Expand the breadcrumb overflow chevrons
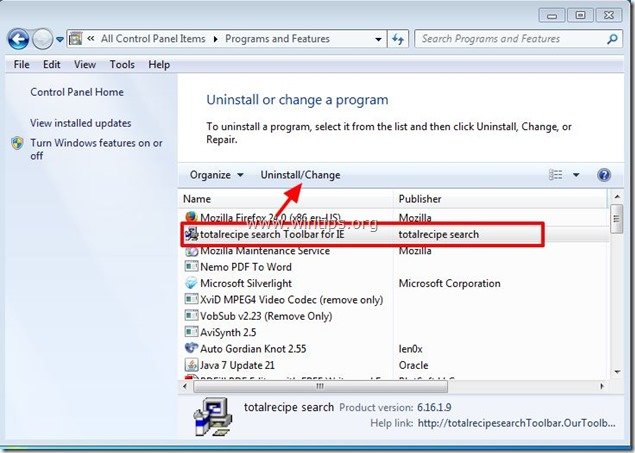635x453 pixels. point(91,39)
